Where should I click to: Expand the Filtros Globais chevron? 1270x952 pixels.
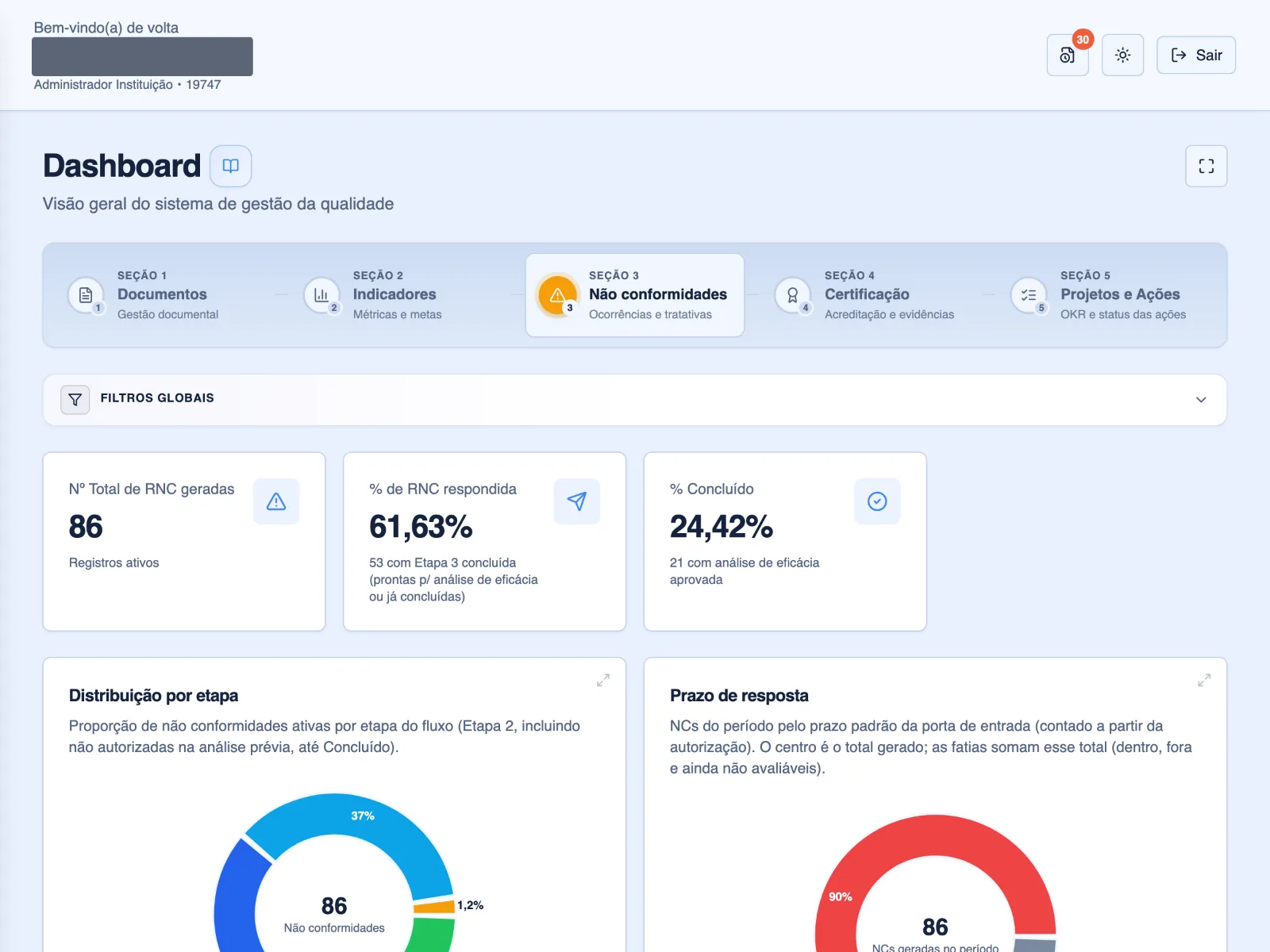click(x=1201, y=400)
